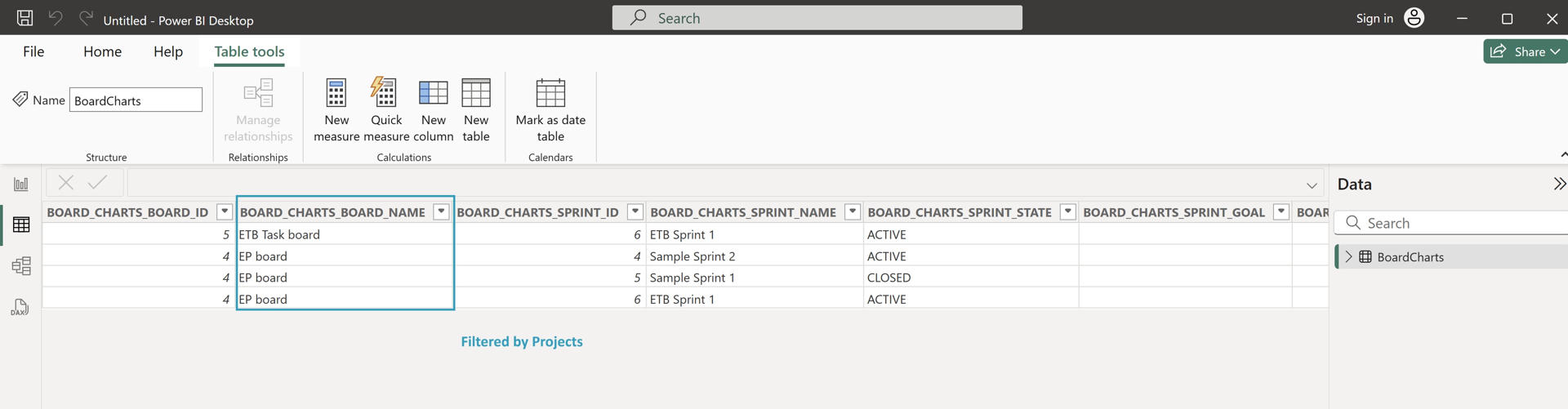Image resolution: width=1568 pixels, height=409 pixels.
Task: Commit formula with the checkmark icon
Action: coord(97,183)
